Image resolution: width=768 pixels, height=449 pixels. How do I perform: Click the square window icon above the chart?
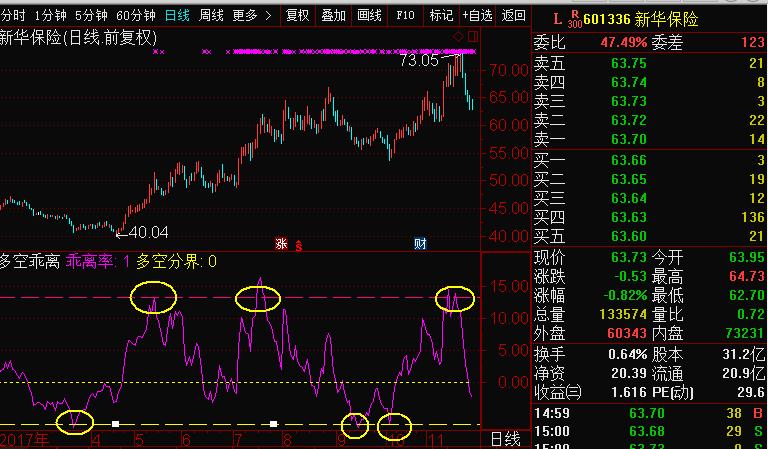[473, 36]
